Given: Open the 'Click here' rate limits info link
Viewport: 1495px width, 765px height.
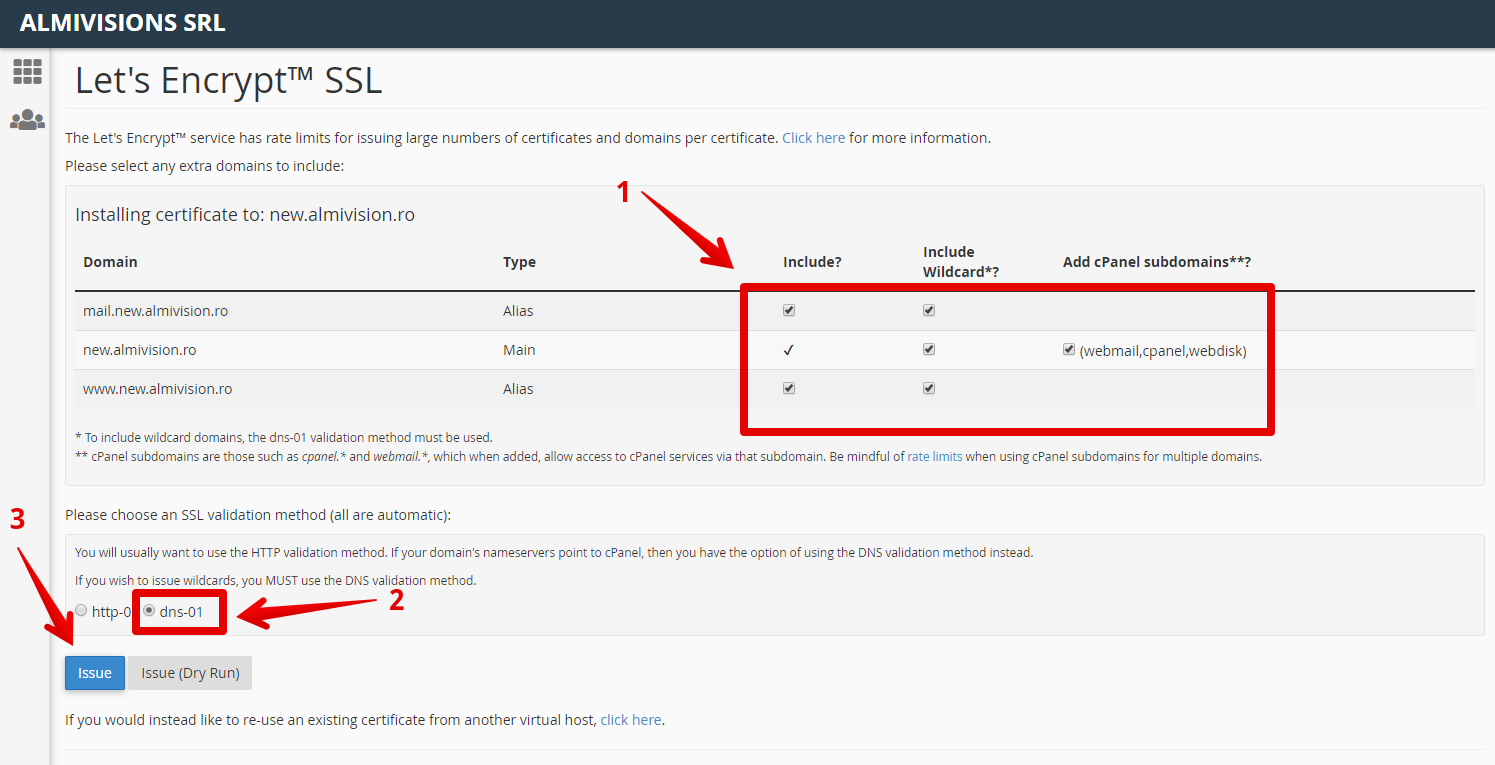Looking at the screenshot, I should tap(814, 138).
